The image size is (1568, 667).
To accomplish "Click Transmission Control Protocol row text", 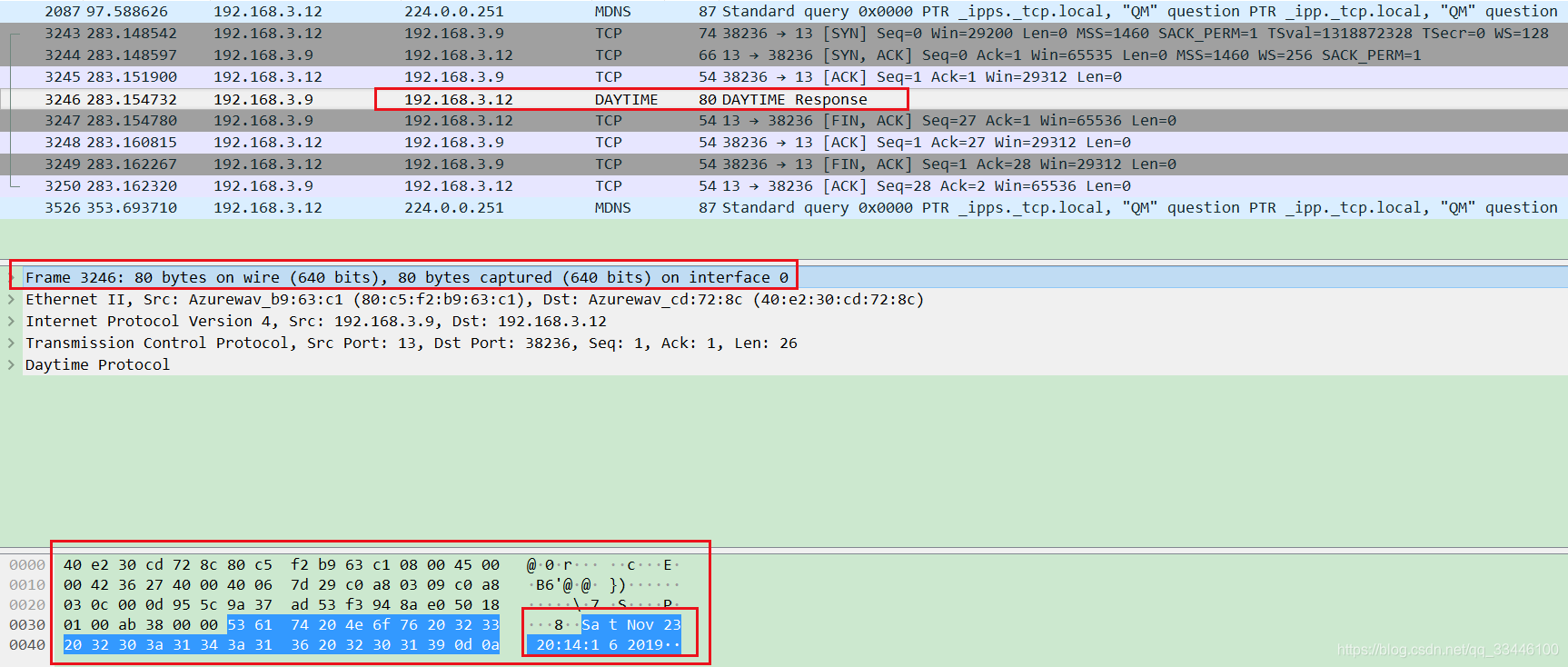I will click(412, 343).
